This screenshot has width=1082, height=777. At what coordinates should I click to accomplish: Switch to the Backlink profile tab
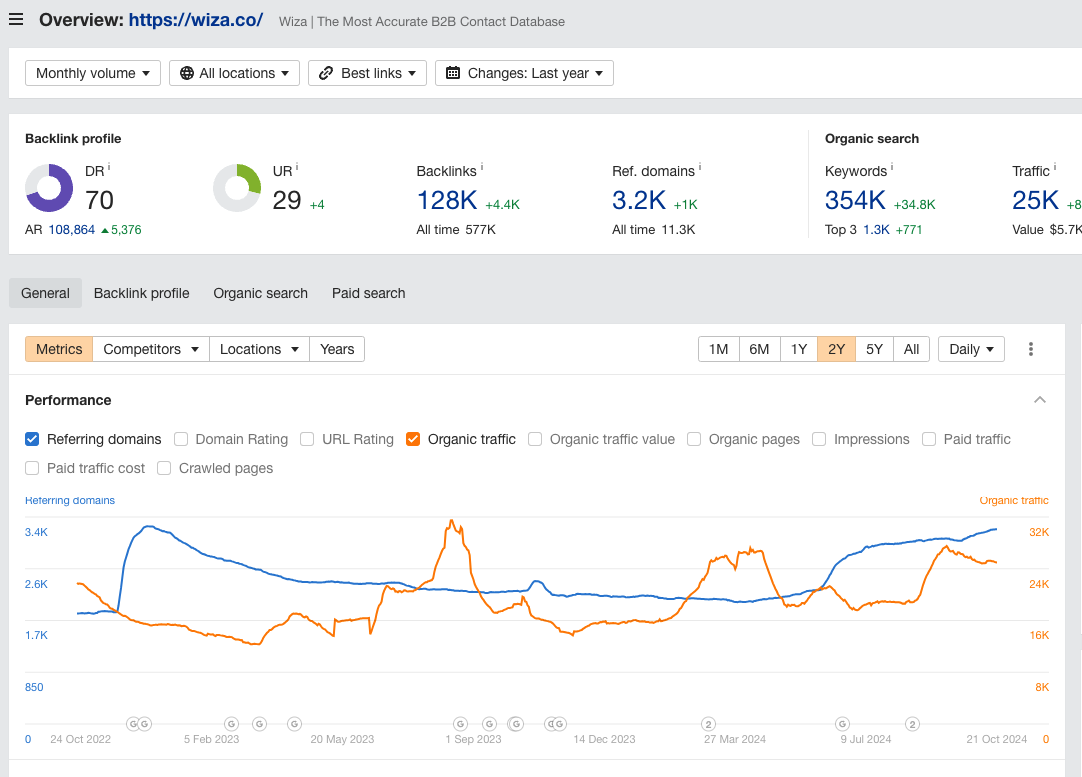pyautogui.click(x=141, y=293)
